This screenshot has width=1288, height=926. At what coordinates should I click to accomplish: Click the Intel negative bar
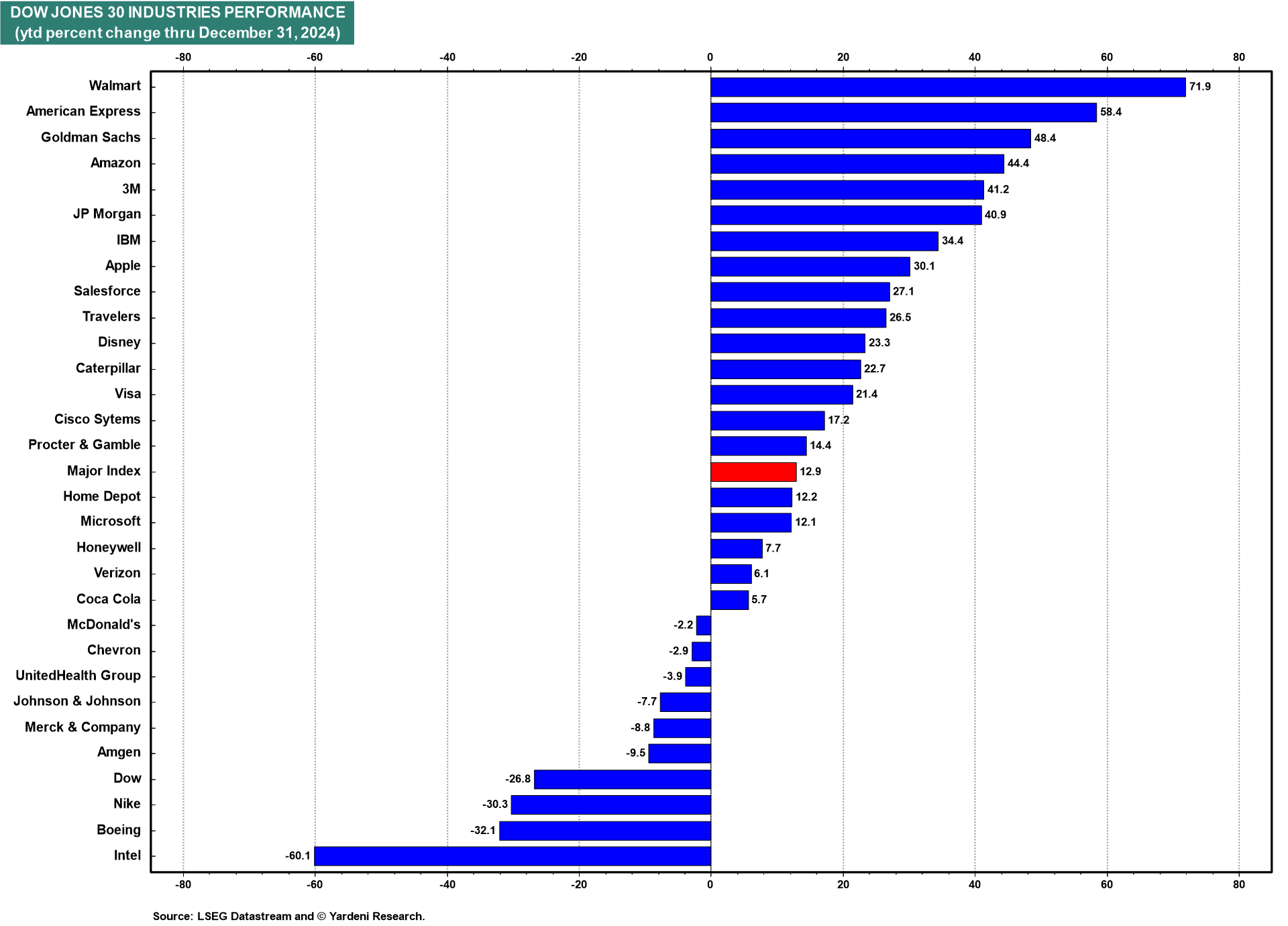(512, 856)
